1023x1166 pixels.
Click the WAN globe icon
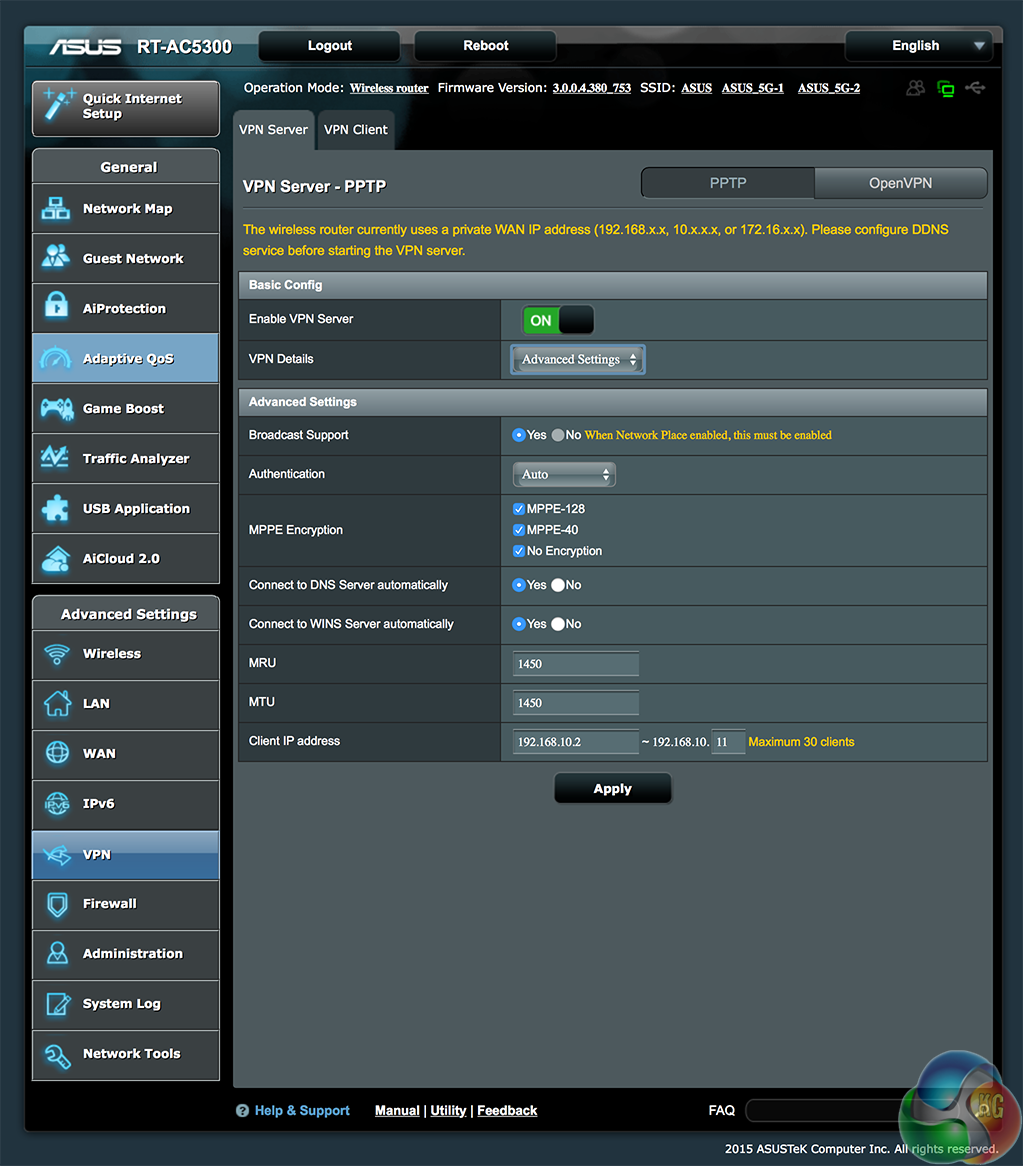[57, 753]
